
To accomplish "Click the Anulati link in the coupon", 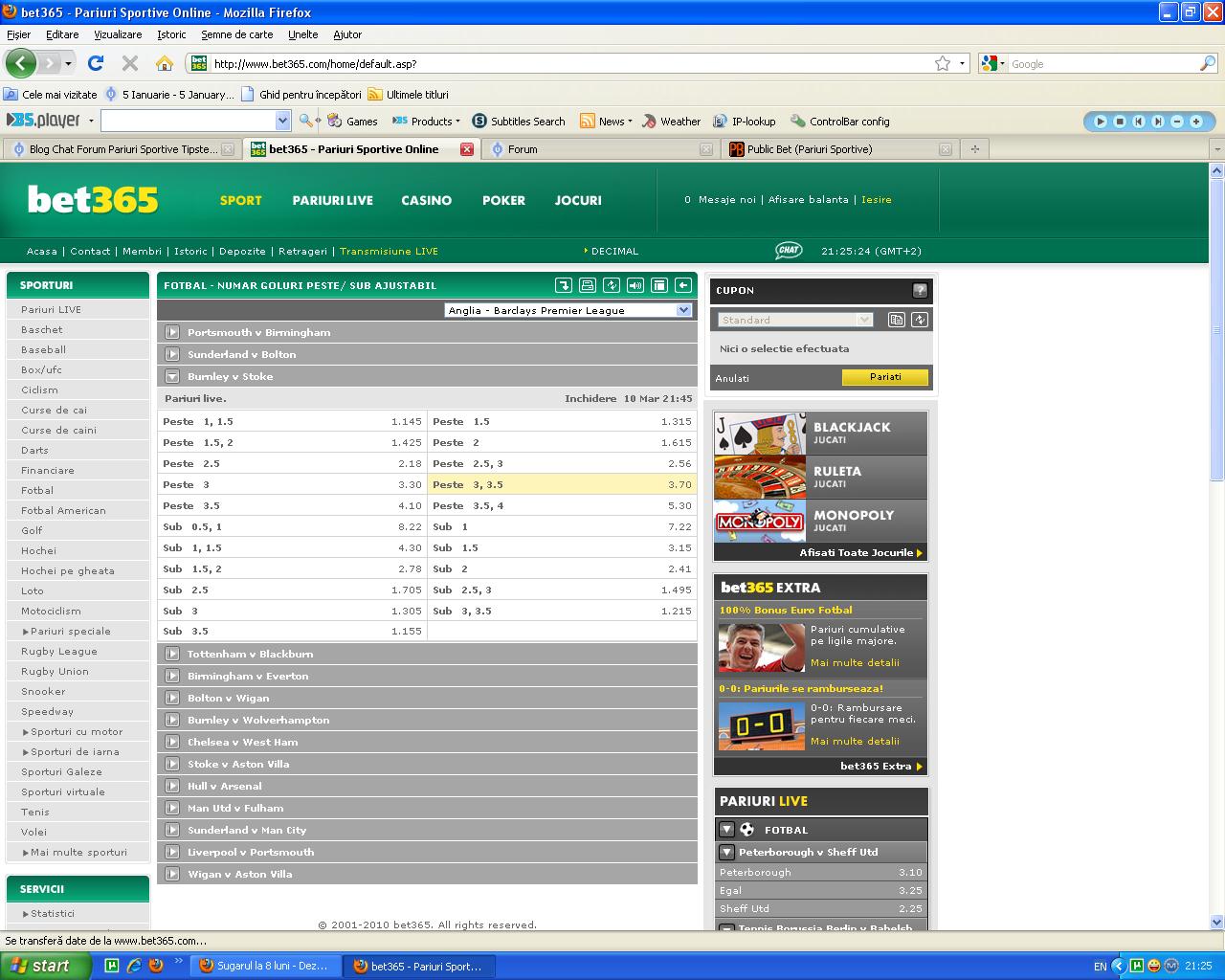I will pos(732,378).
